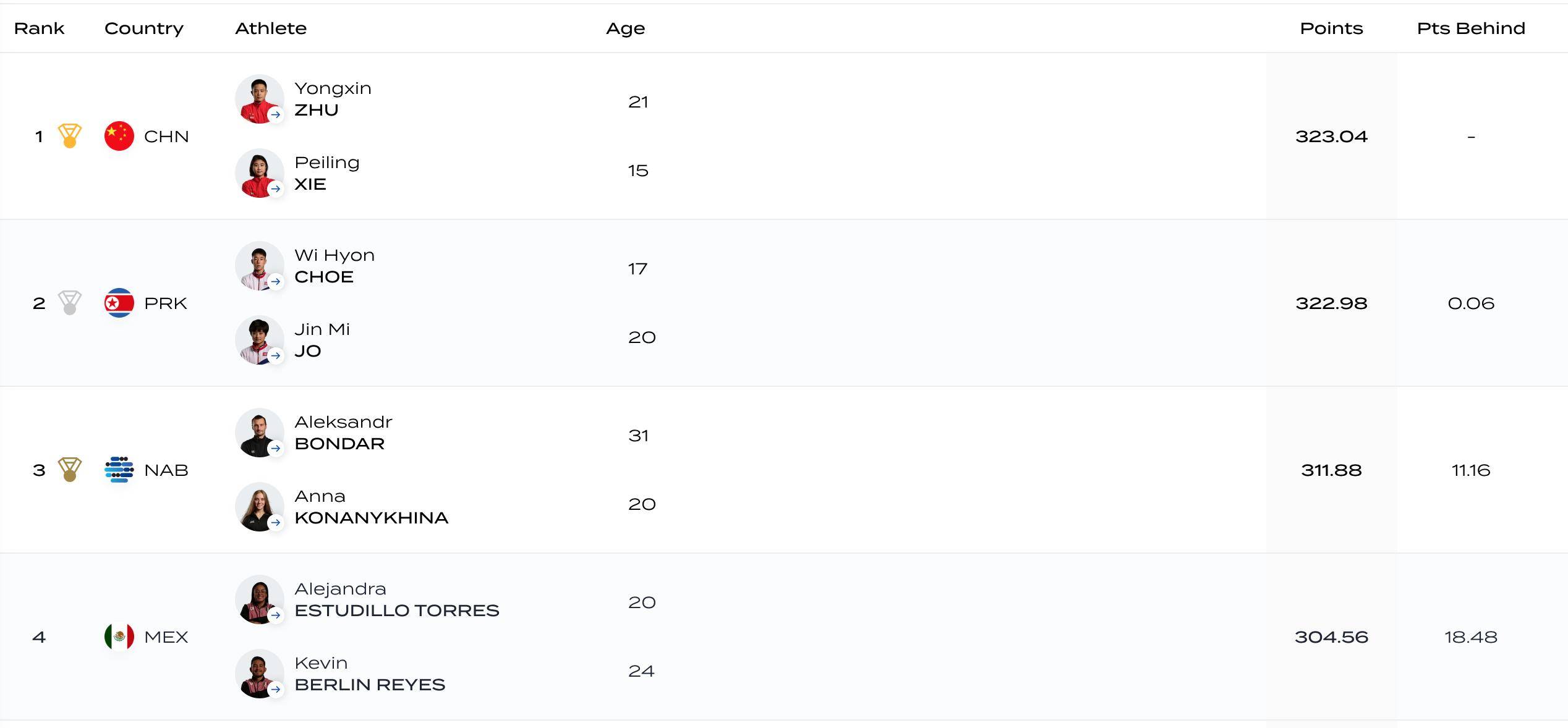Open Jin Mi JO athlete name link
The height and width of the screenshot is (728, 1568).
pyautogui.click(x=322, y=340)
